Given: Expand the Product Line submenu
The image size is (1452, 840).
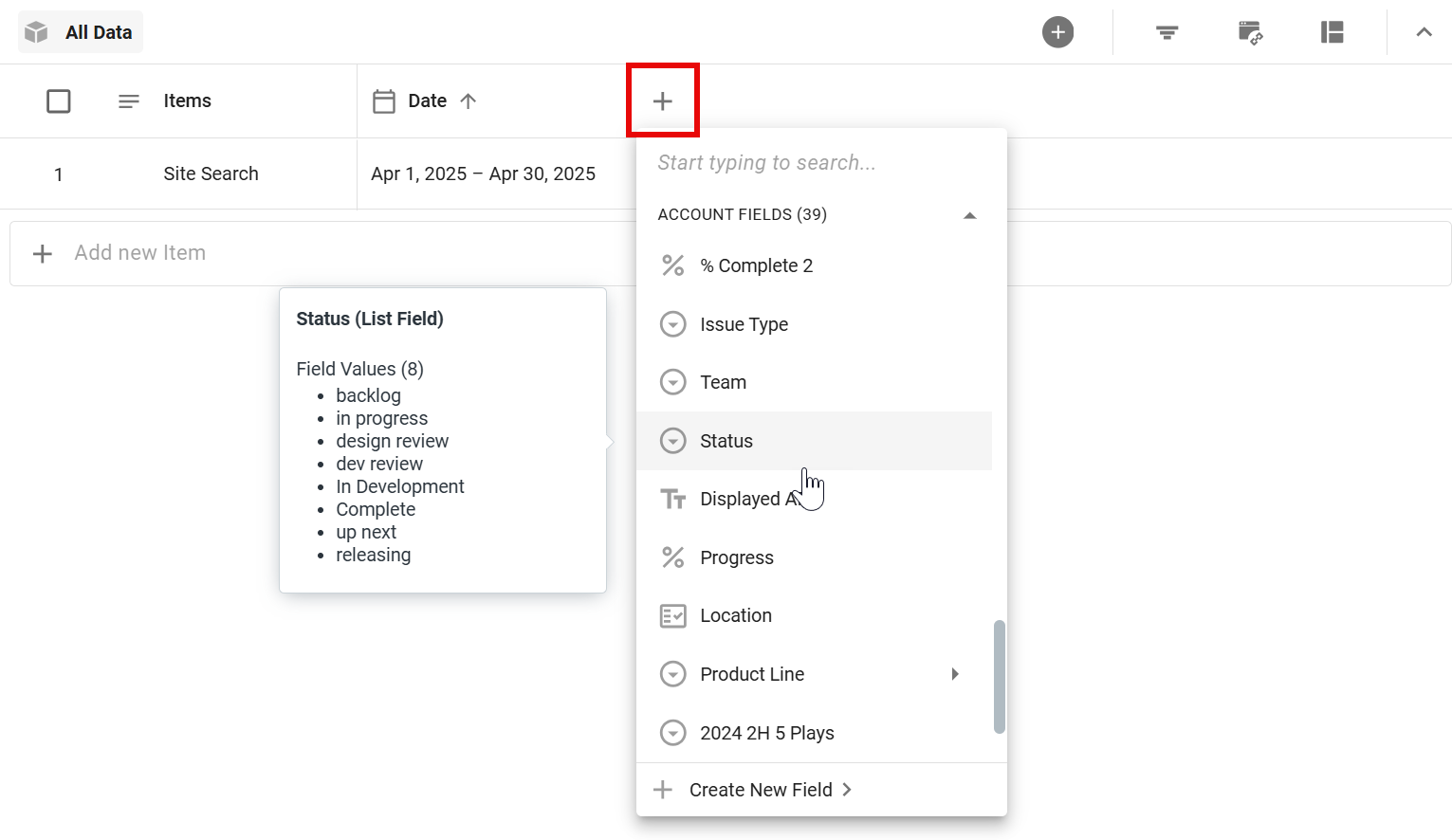Looking at the screenshot, I should point(955,674).
